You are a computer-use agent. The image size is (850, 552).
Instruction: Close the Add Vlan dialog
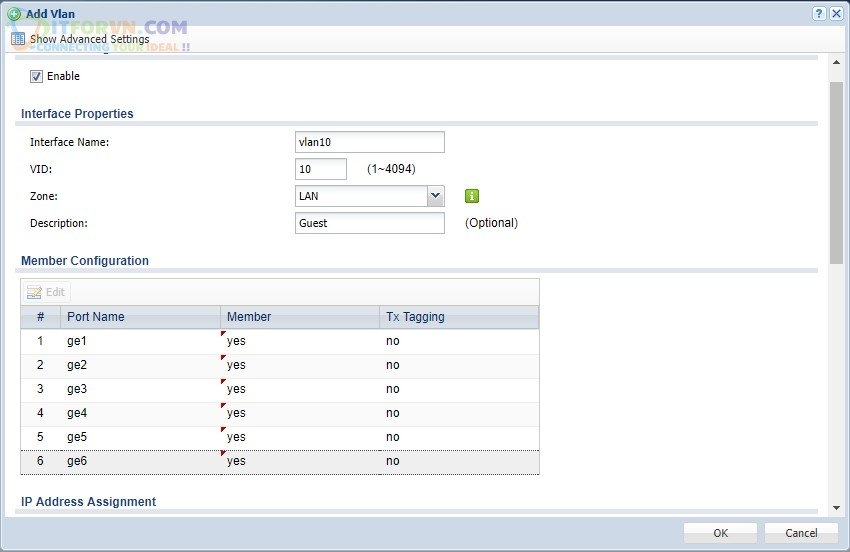click(836, 13)
